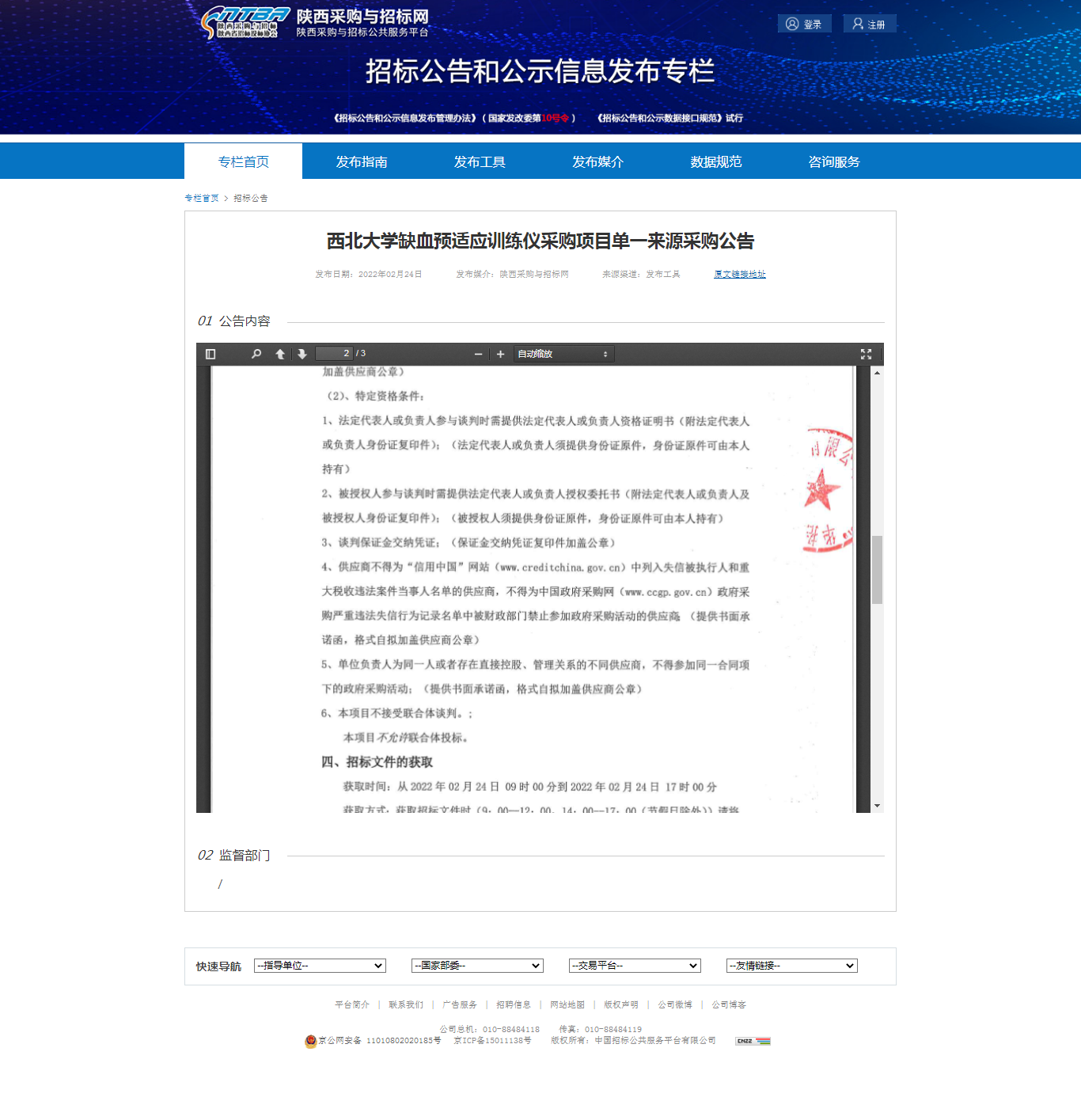
Task: Open the 自动缩放 zoom level dropdown
Action: pyautogui.click(x=563, y=354)
